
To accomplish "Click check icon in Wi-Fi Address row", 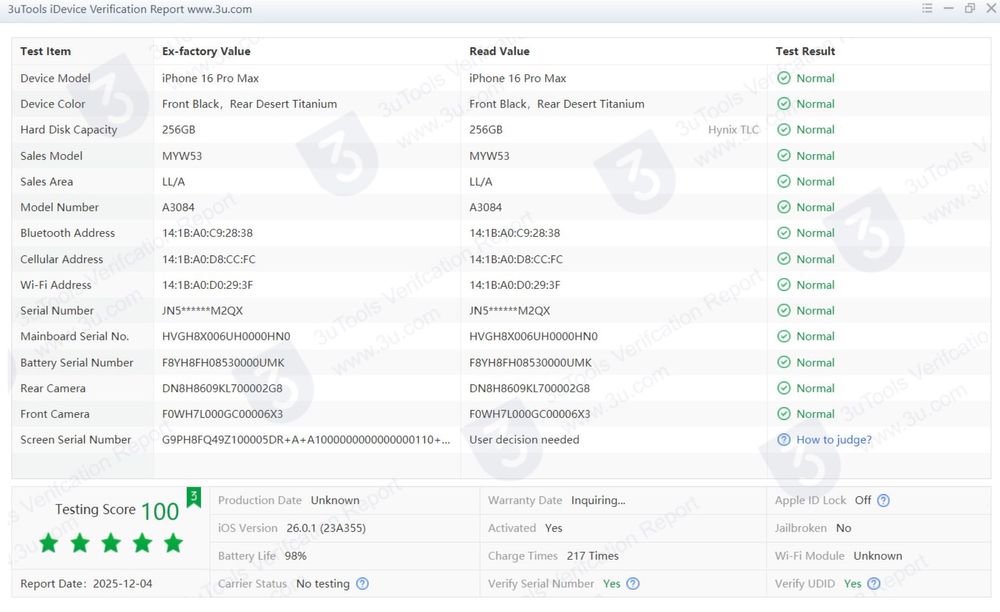I will [x=784, y=284].
